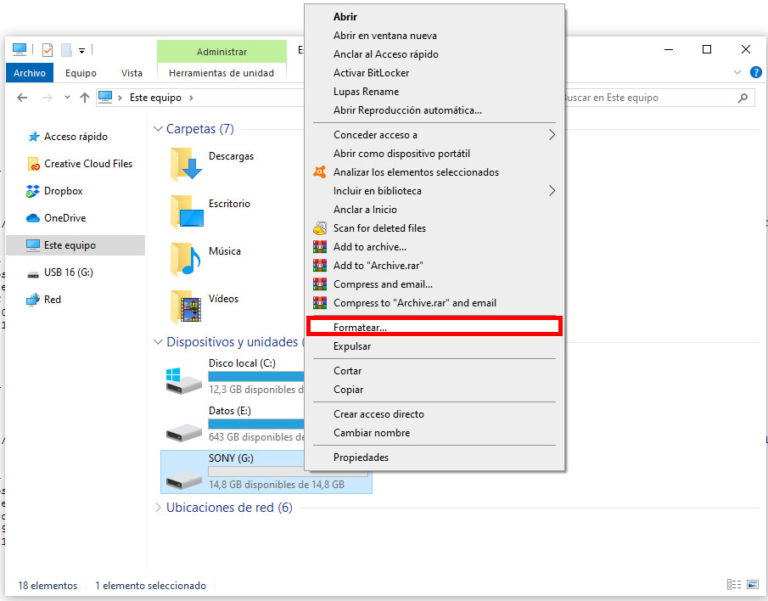768x601 pixels.
Task: Click Expulsar to eject the drive
Action: click(352, 346)
